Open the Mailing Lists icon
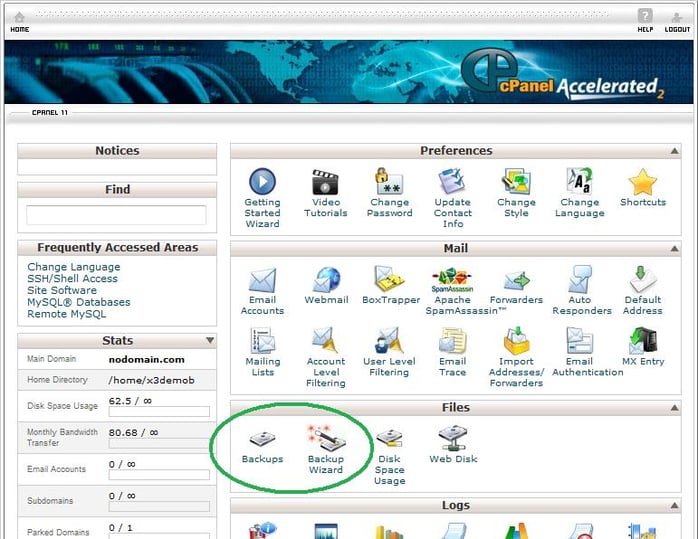The image size is (698, 539). pos(263,340)
